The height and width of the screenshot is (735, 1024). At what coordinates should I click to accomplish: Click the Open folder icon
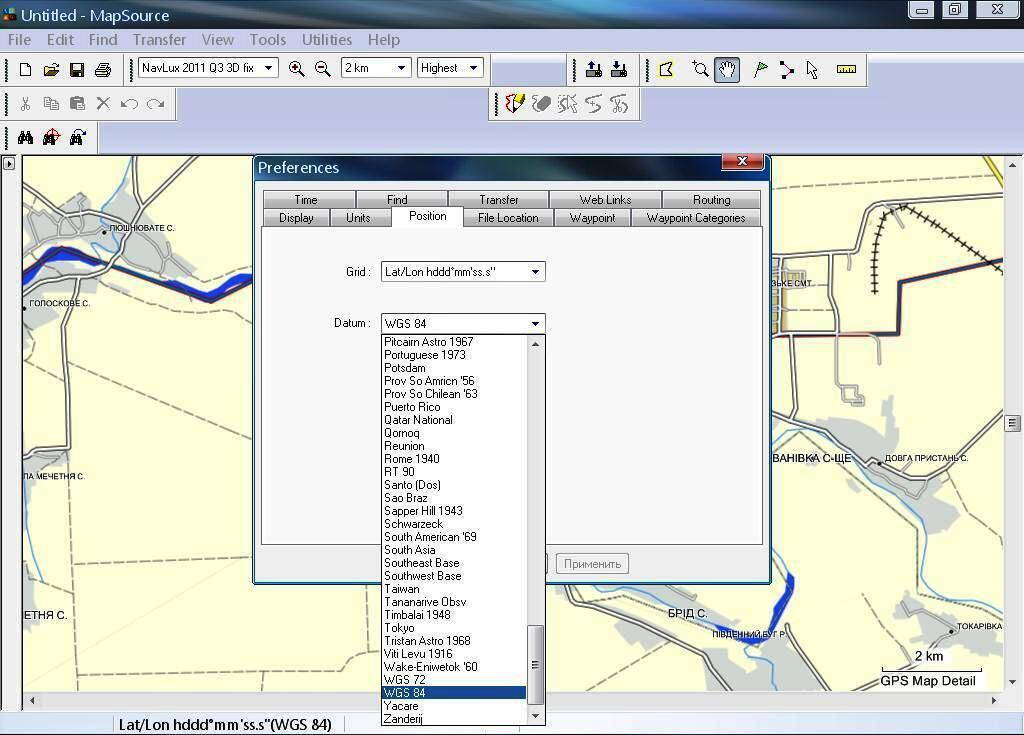[51, 69]
